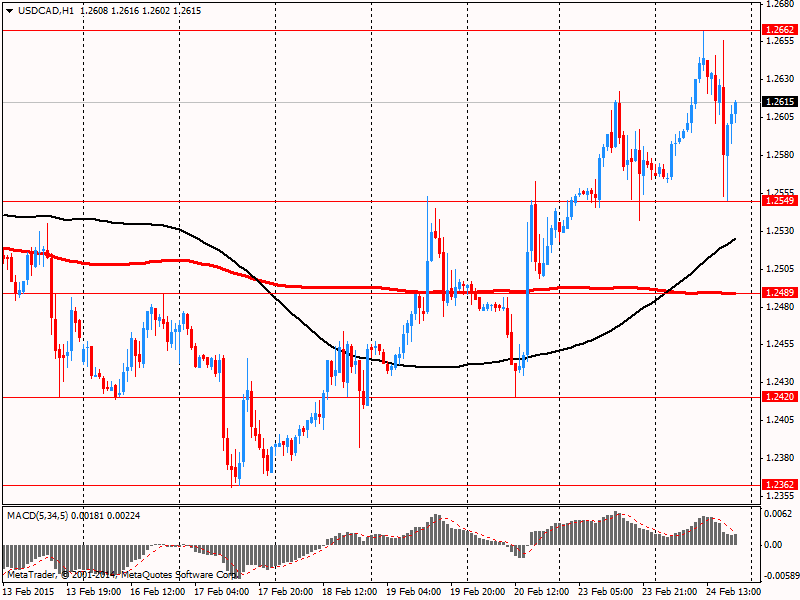Select the 0.0062 MACD scale value
This screenshot has height=600, width=800.
pyautogui.click(x=778, y=514)
